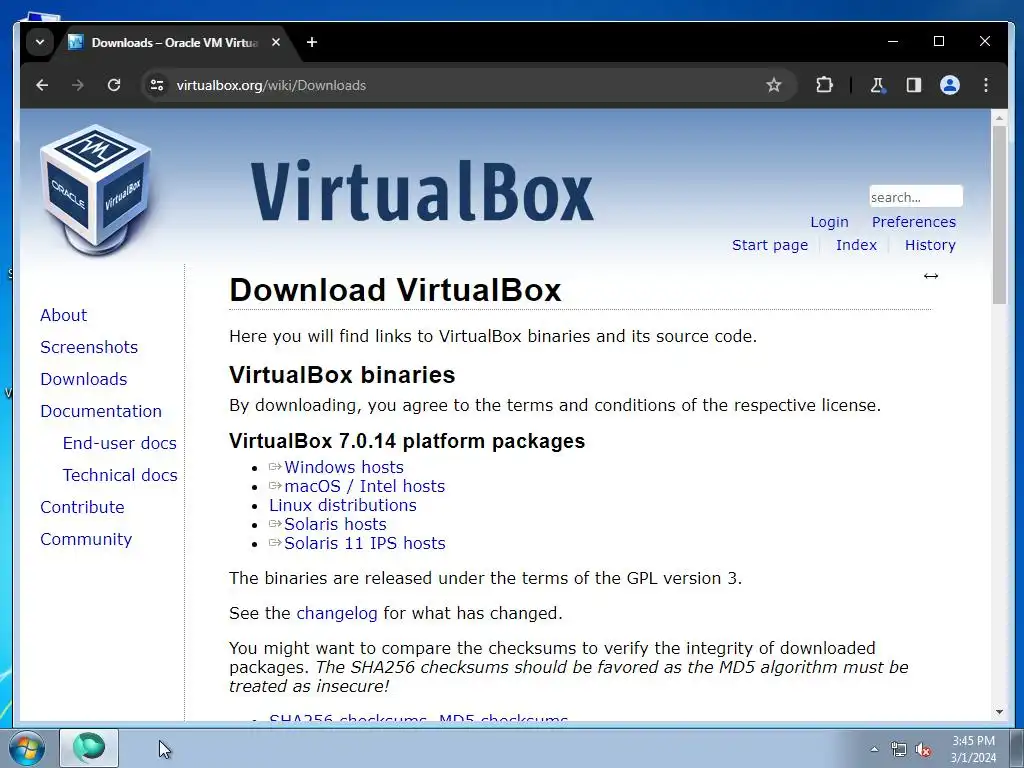This screenshot has width=1024, height=768.
Task: Open Documentation in the sidebar
Action: (101, 411)
